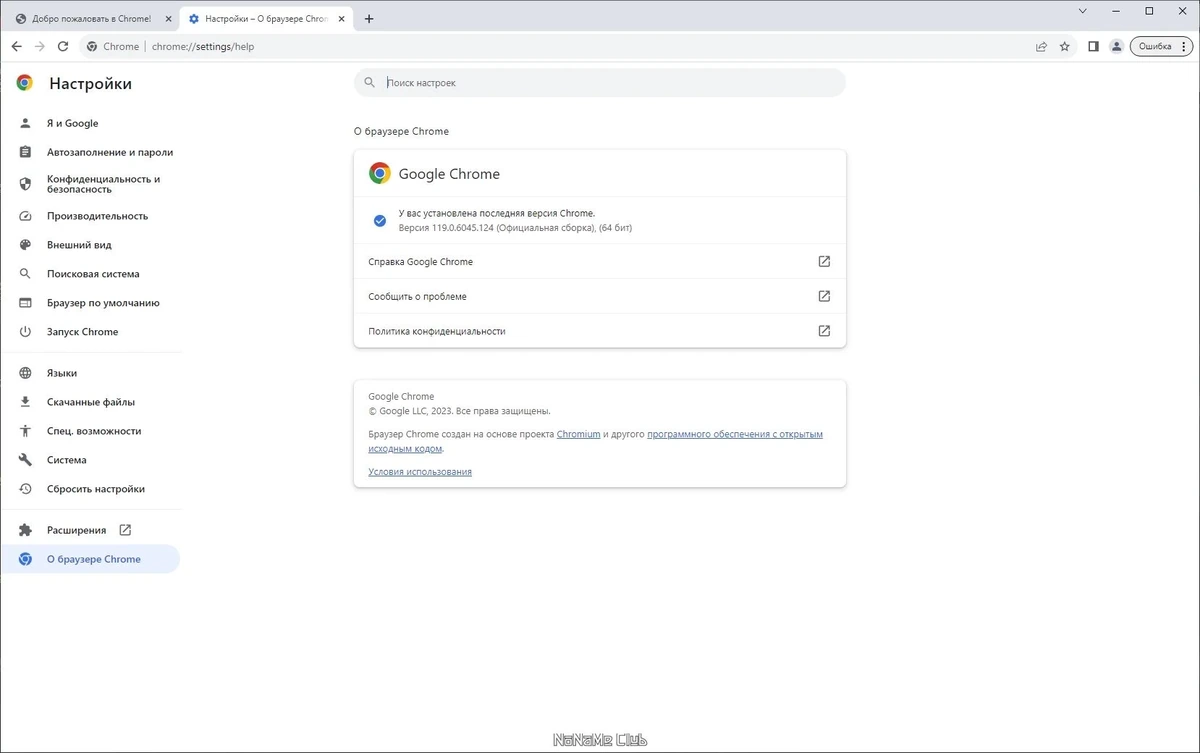
Task: Select О браузере Chrome sidebar item
Action: pos(90,559)
